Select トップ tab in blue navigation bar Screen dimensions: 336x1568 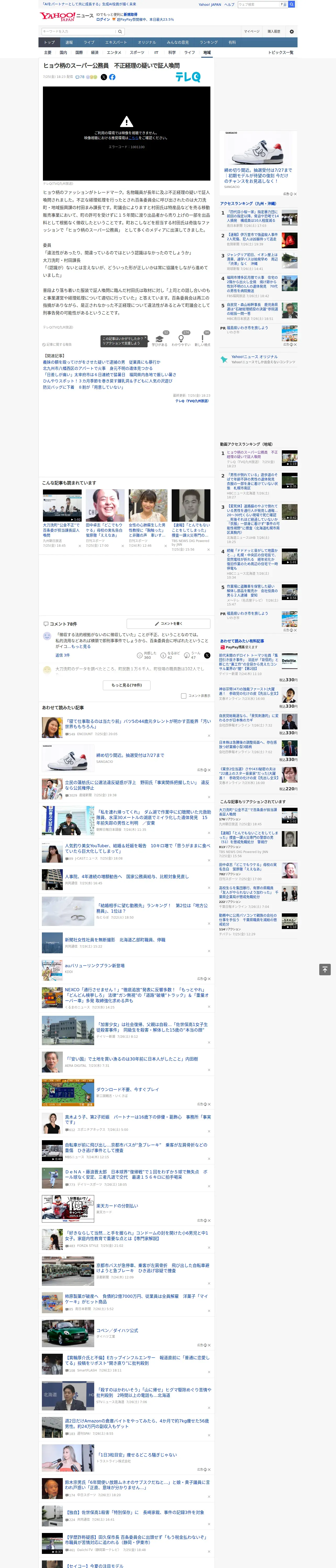(49, 43)
